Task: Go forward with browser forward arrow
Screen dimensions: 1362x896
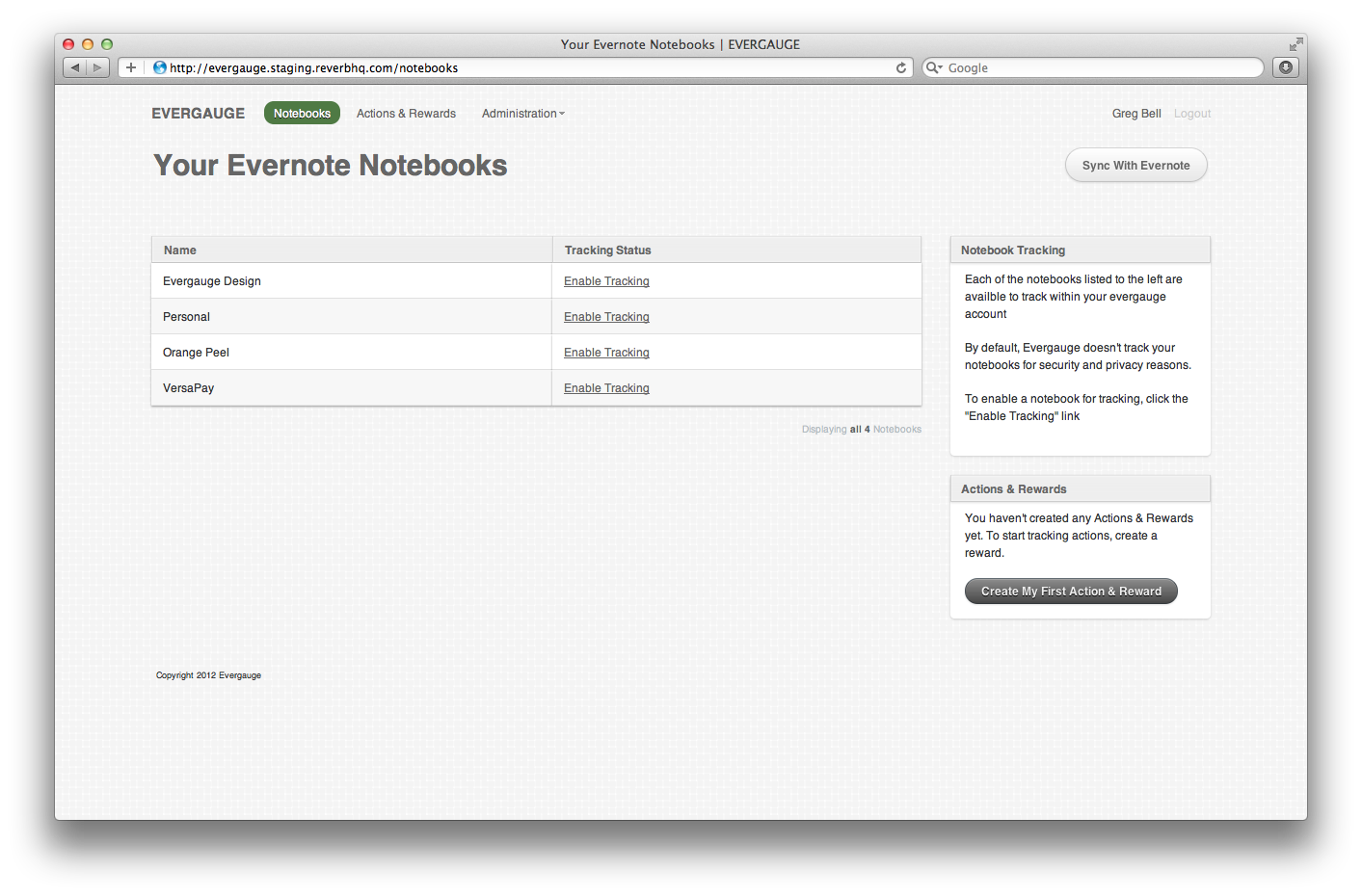Action: [x=98, y=67]
